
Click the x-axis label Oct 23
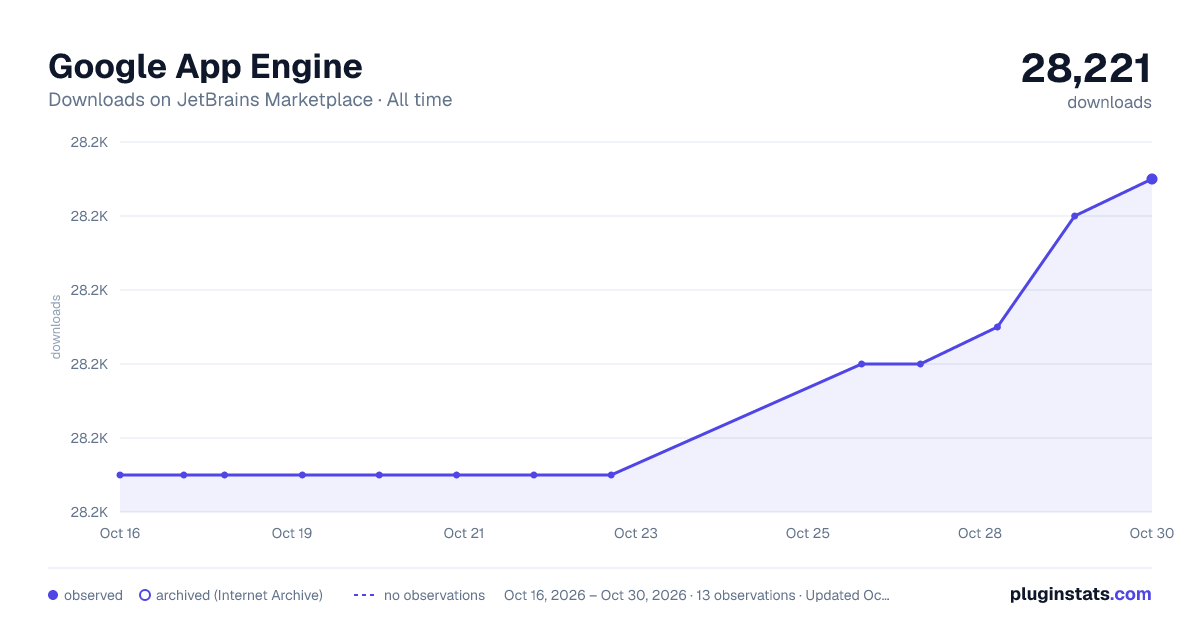[636, 533]
